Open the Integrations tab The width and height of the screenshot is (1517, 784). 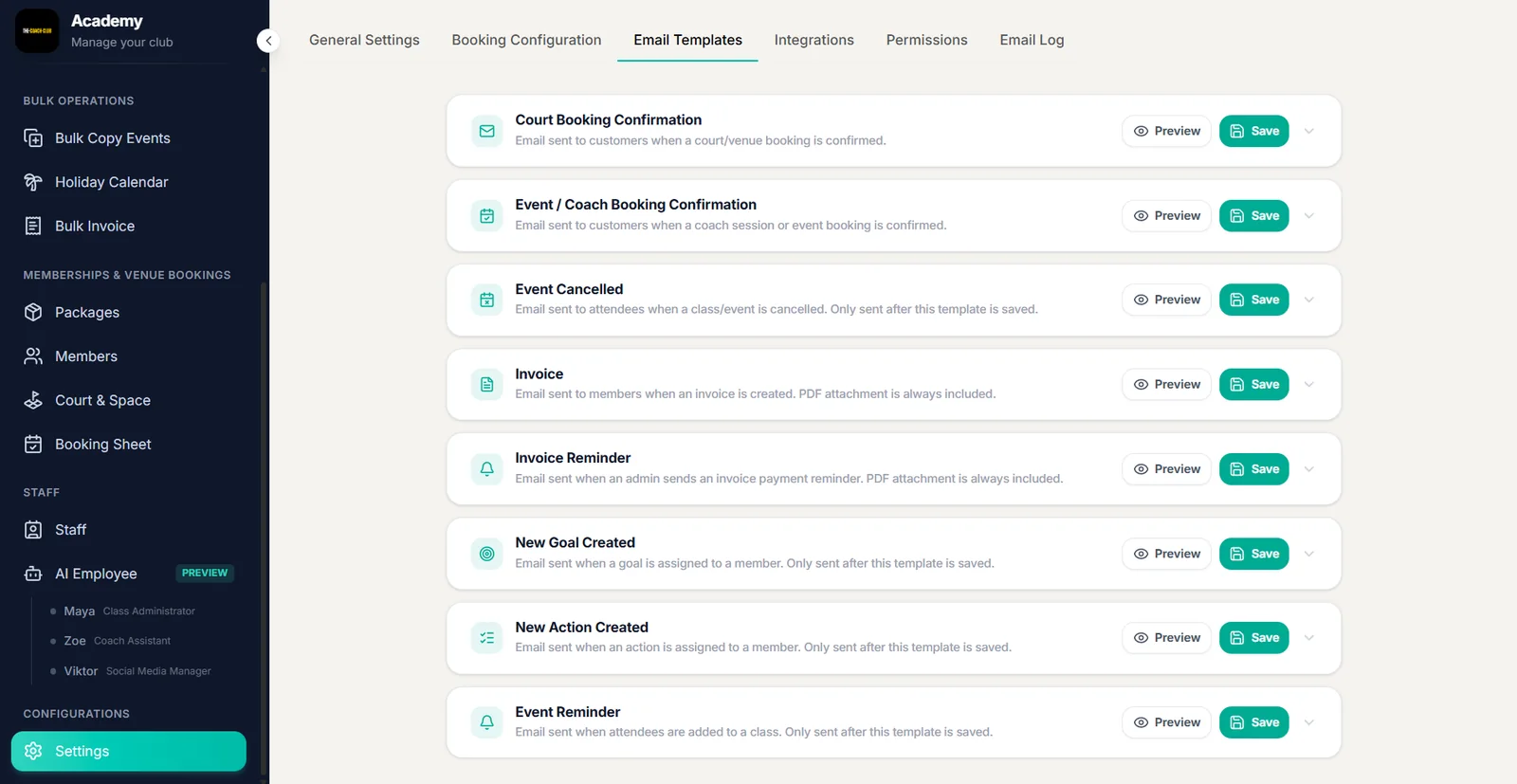[813, 40]
